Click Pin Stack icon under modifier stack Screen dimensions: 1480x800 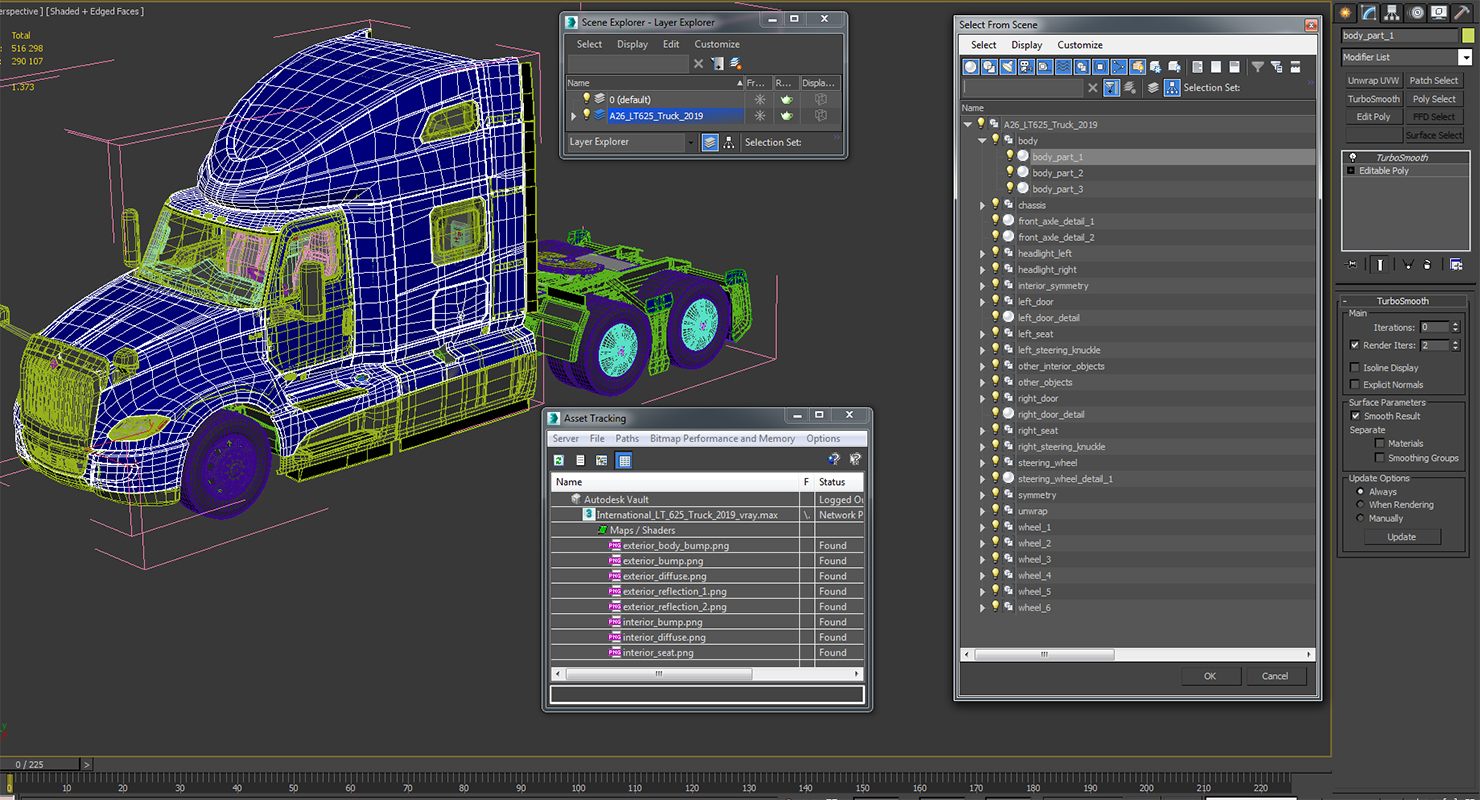coord(1353,264)
